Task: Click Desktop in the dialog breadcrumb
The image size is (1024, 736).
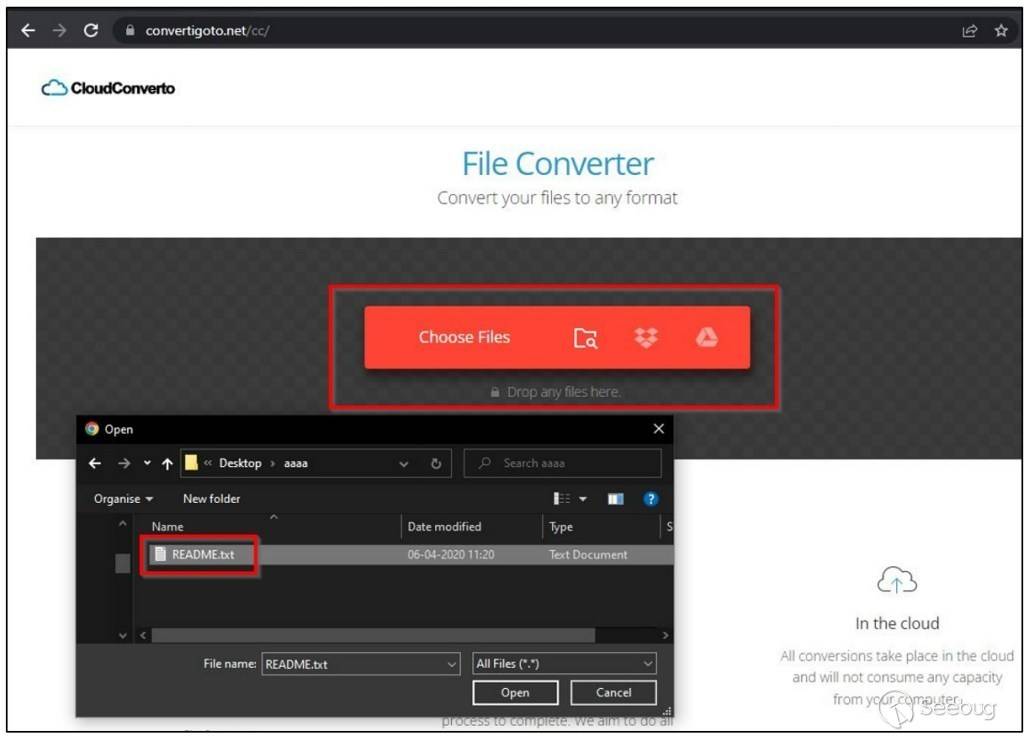Action: (x=240, y=463)
